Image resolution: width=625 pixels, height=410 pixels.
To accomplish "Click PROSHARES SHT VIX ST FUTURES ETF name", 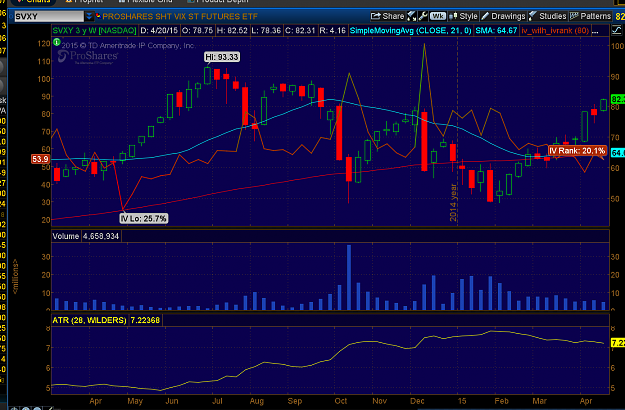I will (180, 17).
